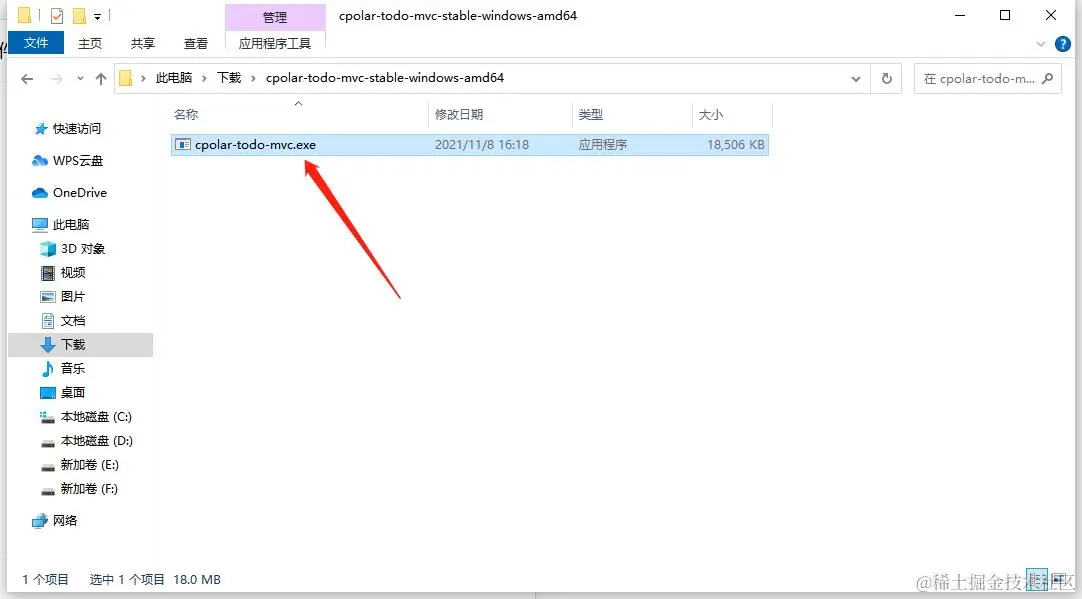This screenshot has width=1082, height=599.
Task: Open 新加卷 (E:) drive
Action: pyautogui.click(x=89, y=464)
